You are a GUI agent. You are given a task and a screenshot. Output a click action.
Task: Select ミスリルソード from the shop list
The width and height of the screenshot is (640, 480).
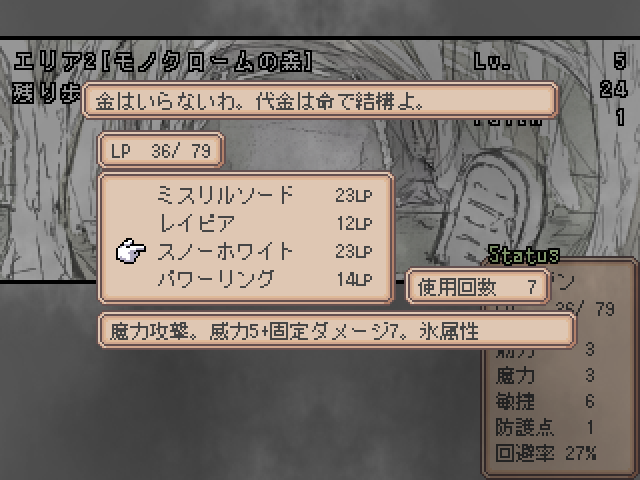pos(225,195)
